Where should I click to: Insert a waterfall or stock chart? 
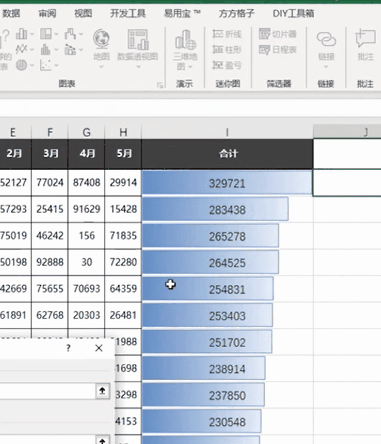(x=70, y=34)
